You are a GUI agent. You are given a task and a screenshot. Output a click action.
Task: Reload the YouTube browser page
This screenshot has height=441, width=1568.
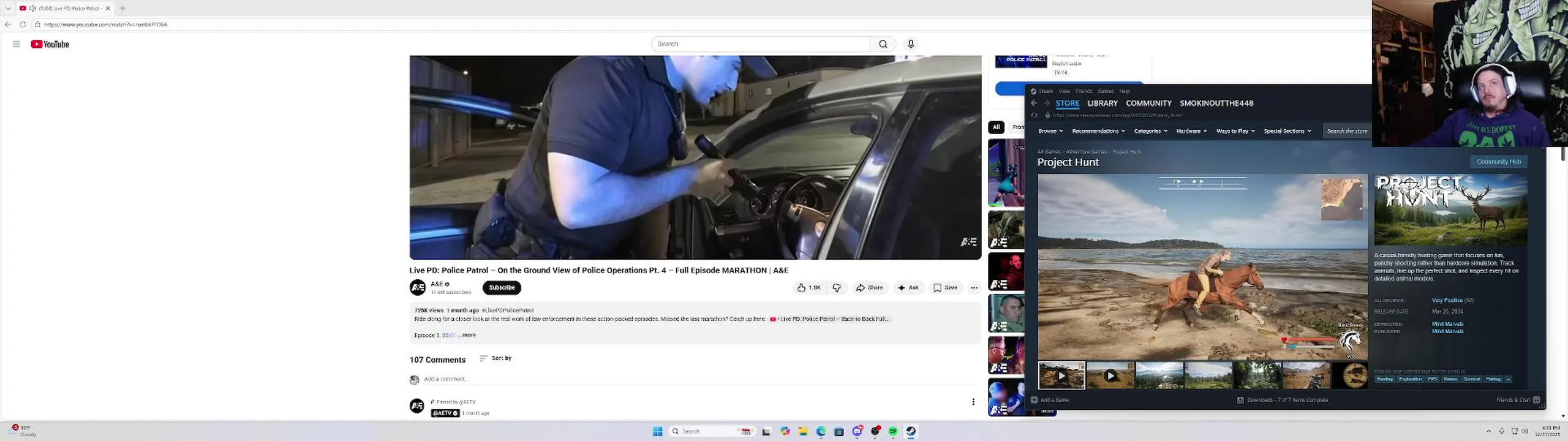(23, 24)
